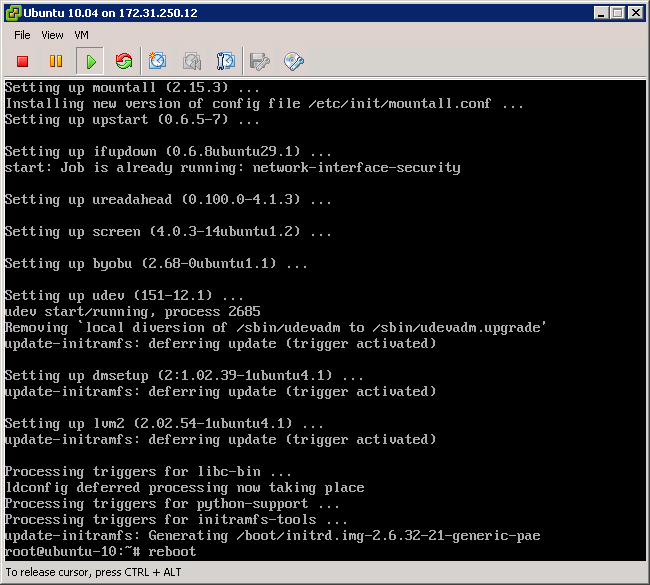Maximize the Ubuntu 10.04 console window
Viewport: 650px width, 585px height.
pyautogui.click(x=617, y=13)
